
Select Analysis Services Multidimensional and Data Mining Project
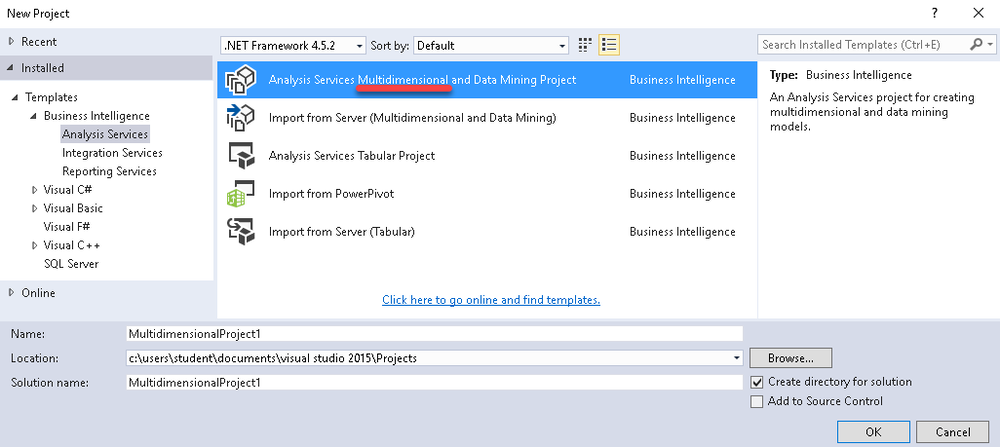click(x=487, y=80)
